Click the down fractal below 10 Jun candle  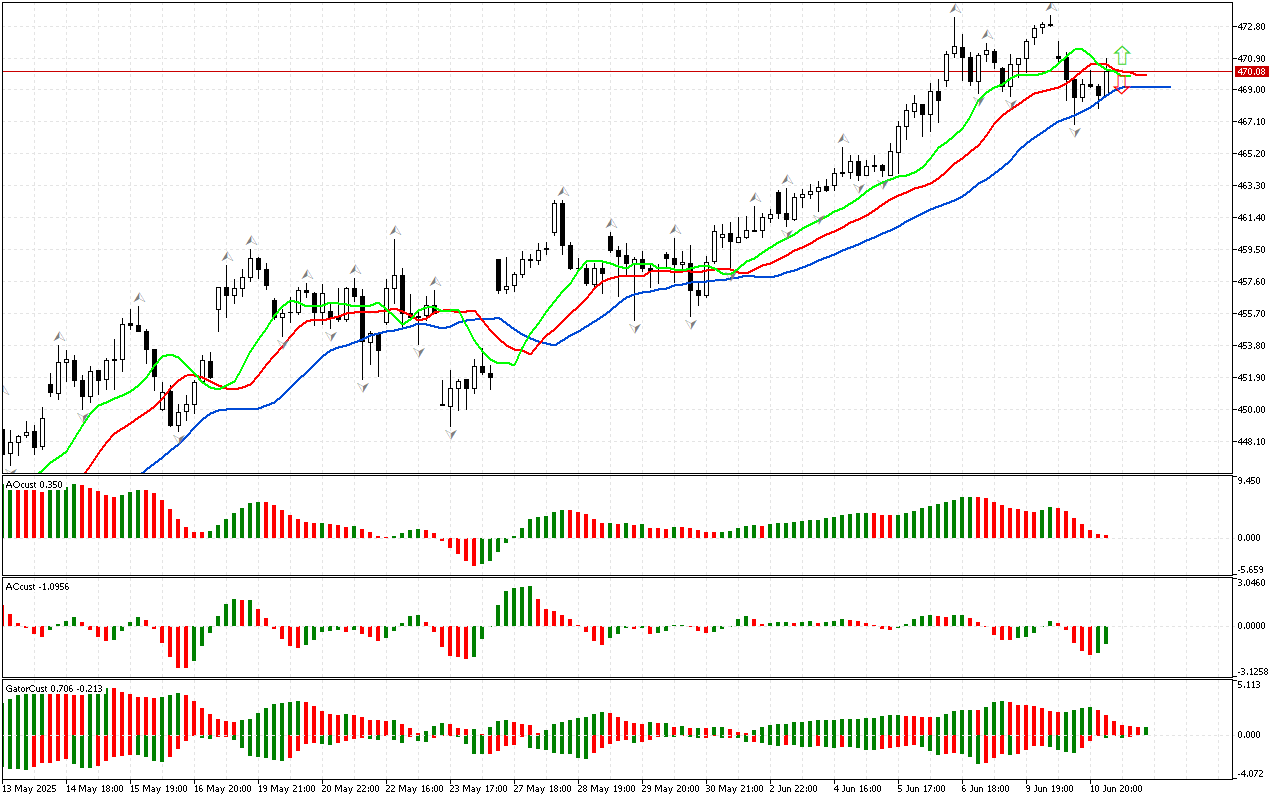1076,132
